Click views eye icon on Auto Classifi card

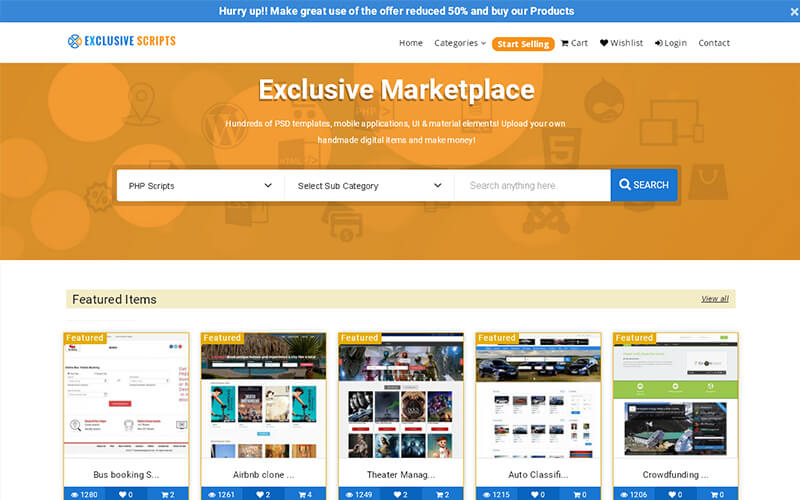(487, 494)
